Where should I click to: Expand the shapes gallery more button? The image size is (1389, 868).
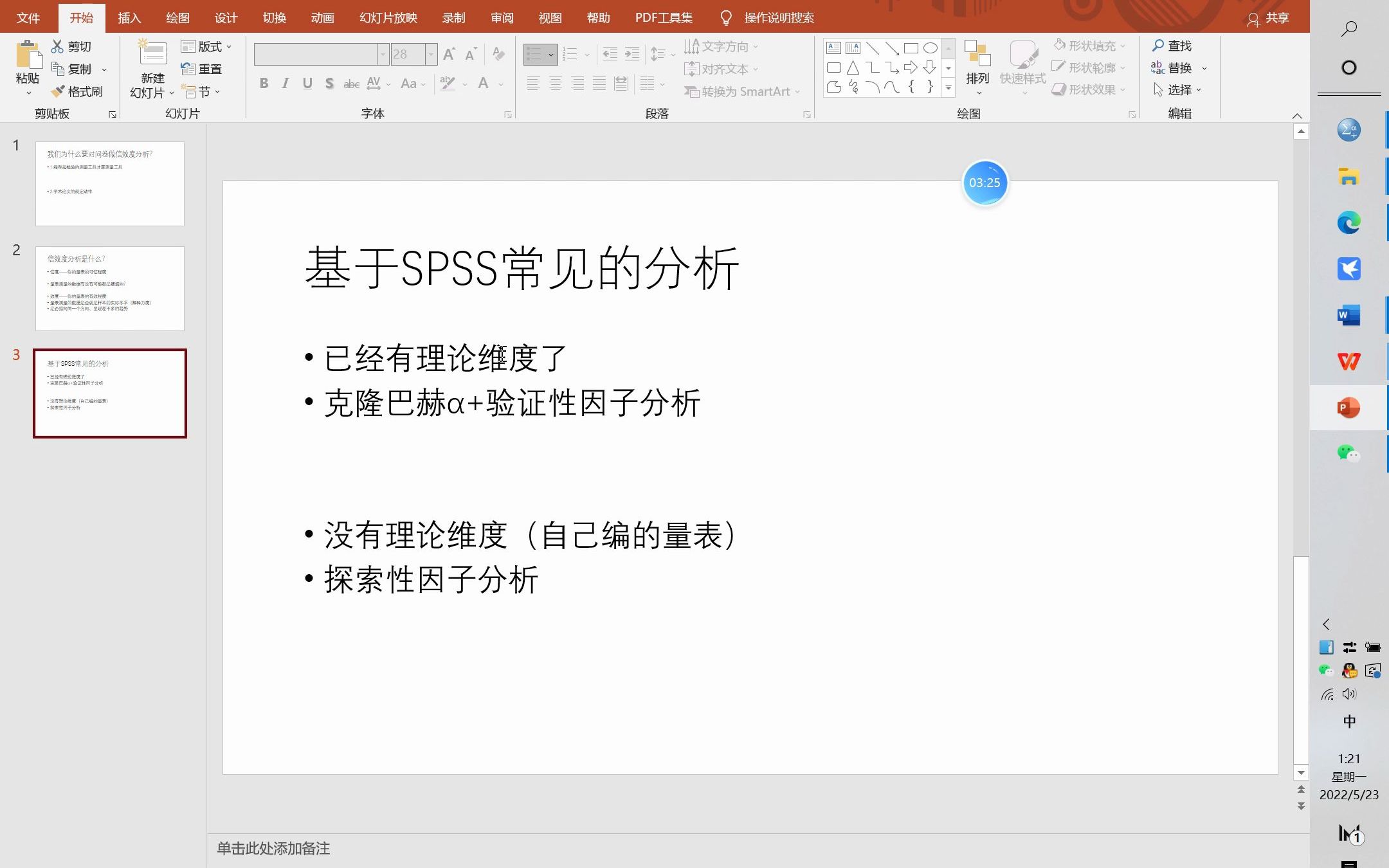pos(949,87)
